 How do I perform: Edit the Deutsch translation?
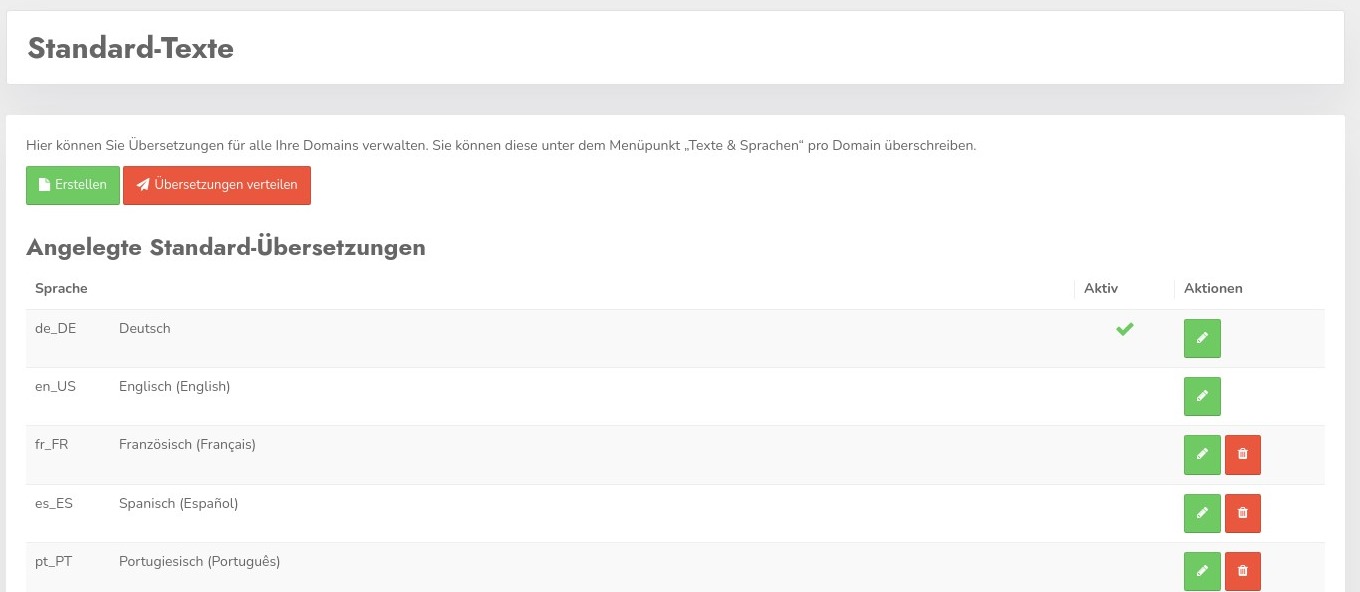click(1202, 338)
